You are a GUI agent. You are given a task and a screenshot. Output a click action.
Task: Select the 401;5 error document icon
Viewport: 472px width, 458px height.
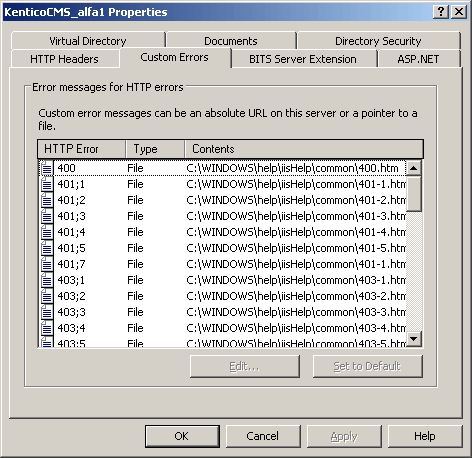tap(47, 248)
